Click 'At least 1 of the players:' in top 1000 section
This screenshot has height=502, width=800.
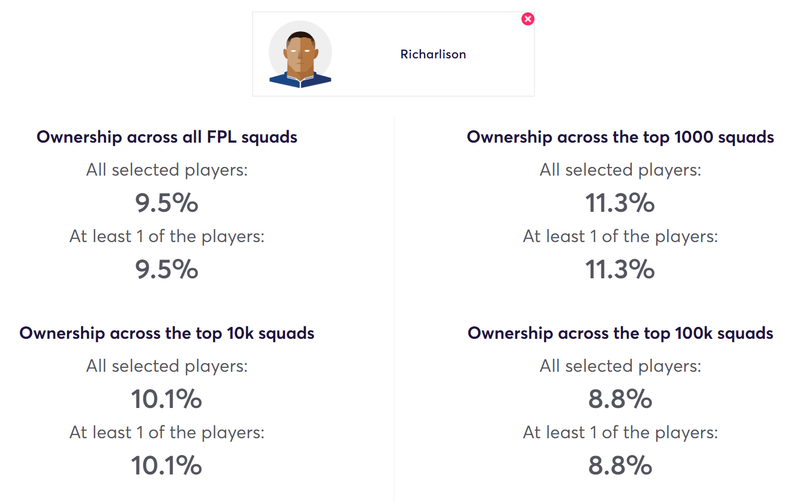[x=620, y=236]
